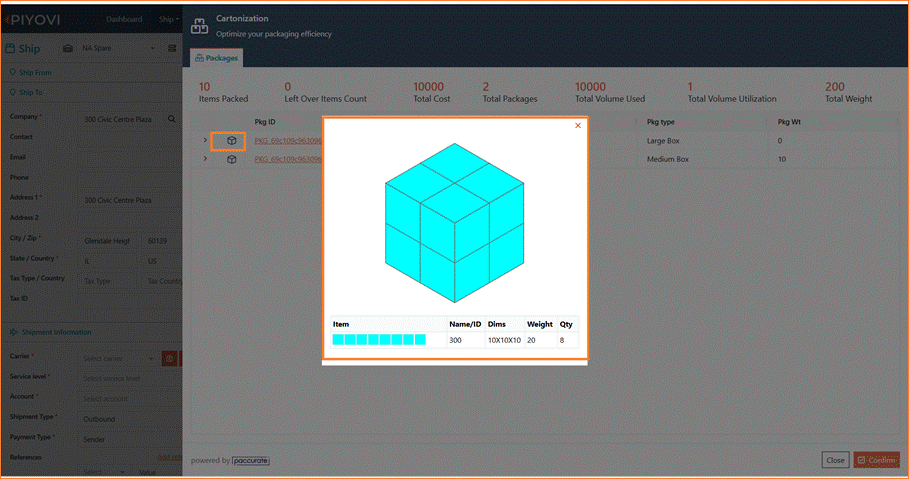Open the first PKG ID link
The image size is (909, 479).
tap(288, 141)
